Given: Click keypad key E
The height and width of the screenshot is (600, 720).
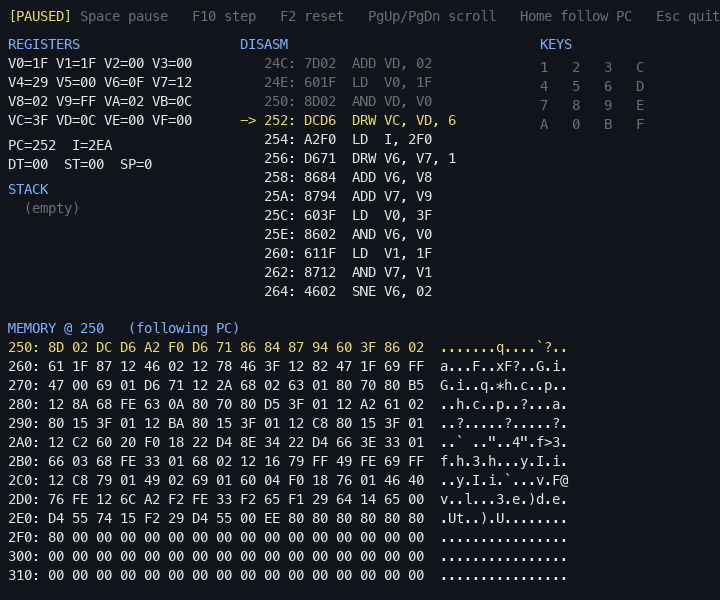Looking at the screenshot, I should [640, 106].
